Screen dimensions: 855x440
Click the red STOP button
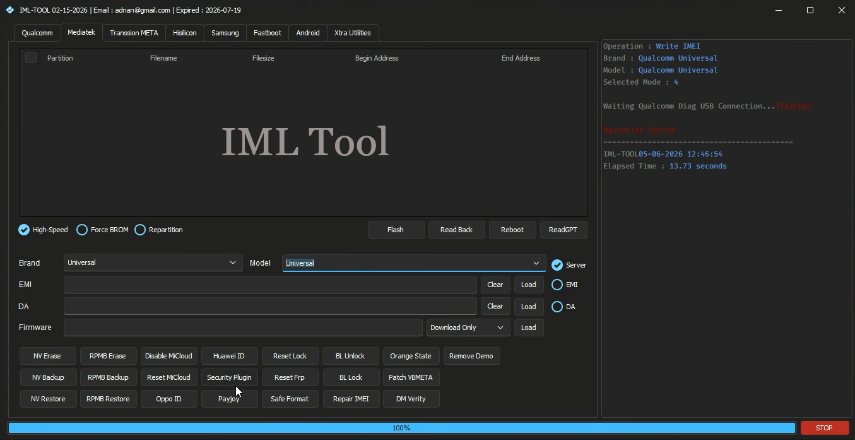click(824, 428)
